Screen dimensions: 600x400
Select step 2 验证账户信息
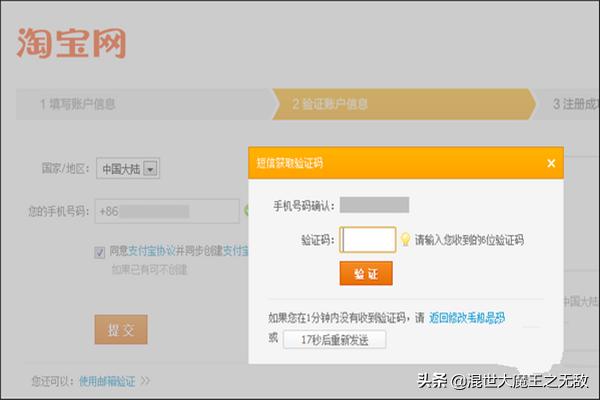pos(404,104)
